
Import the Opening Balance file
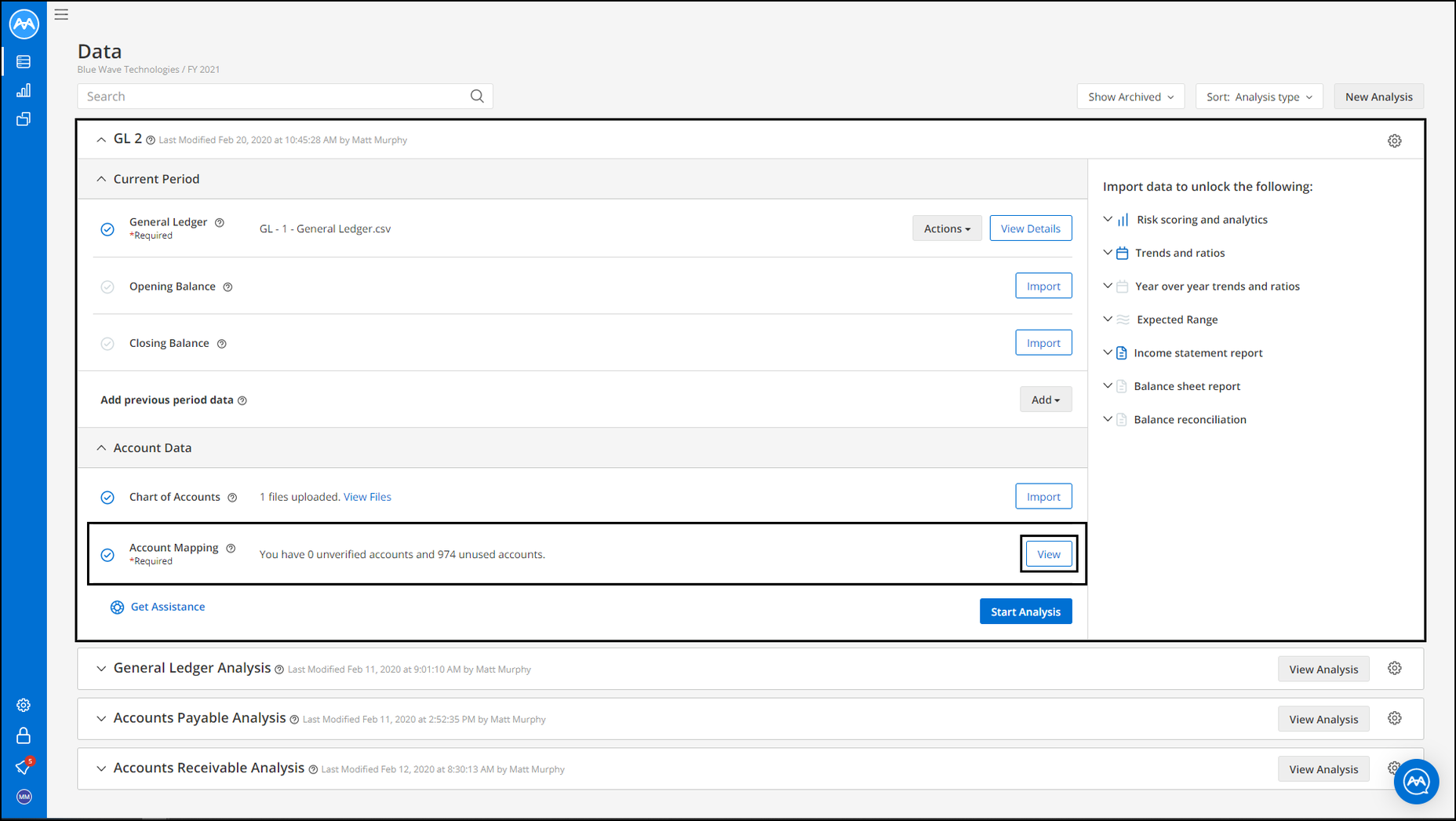(x=1043, y=286)
